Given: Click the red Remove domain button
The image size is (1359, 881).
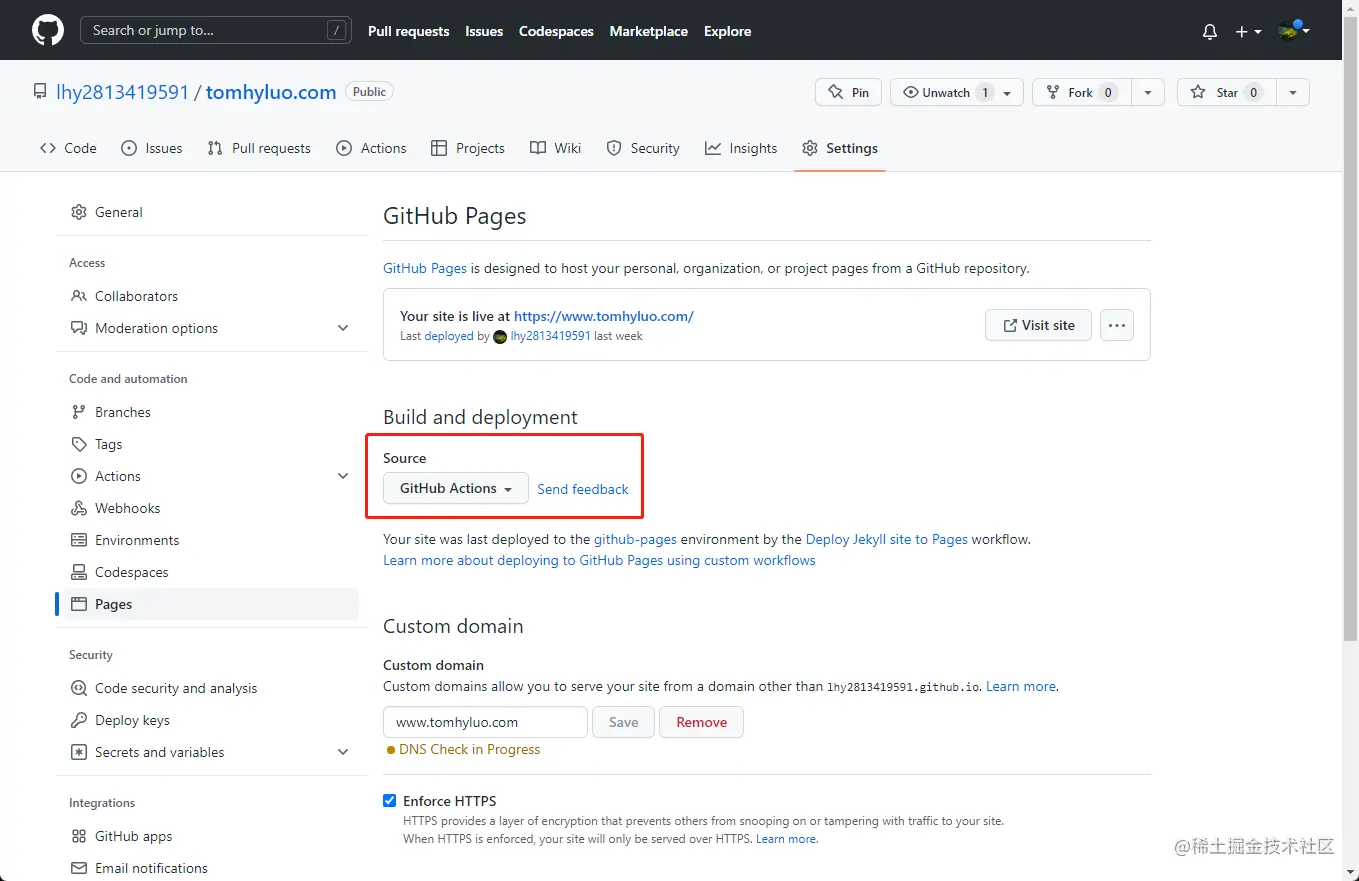Looking at the screenshot, I should point(701,722).
